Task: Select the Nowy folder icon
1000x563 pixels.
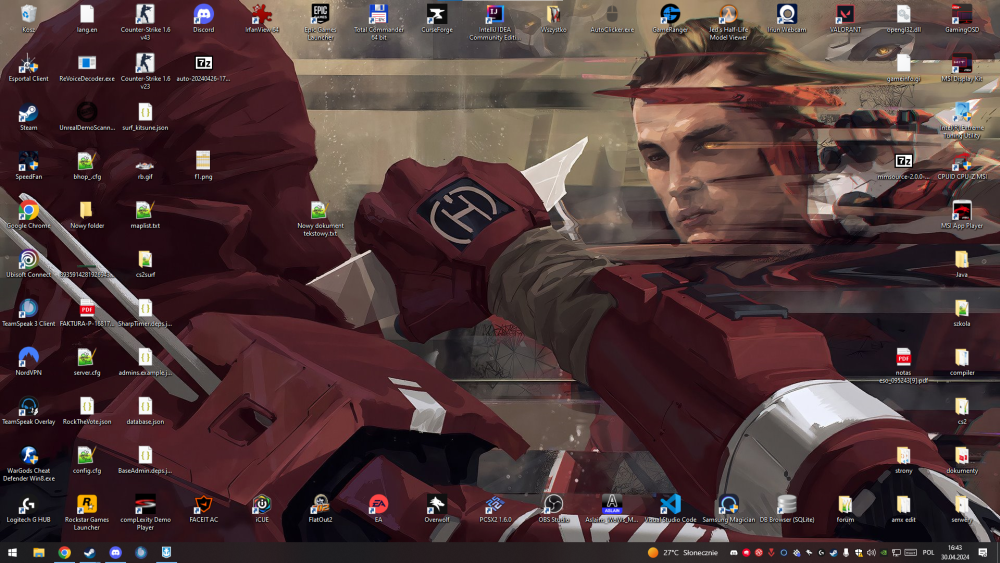Action: pyautogui.click(x=87, y=214)
